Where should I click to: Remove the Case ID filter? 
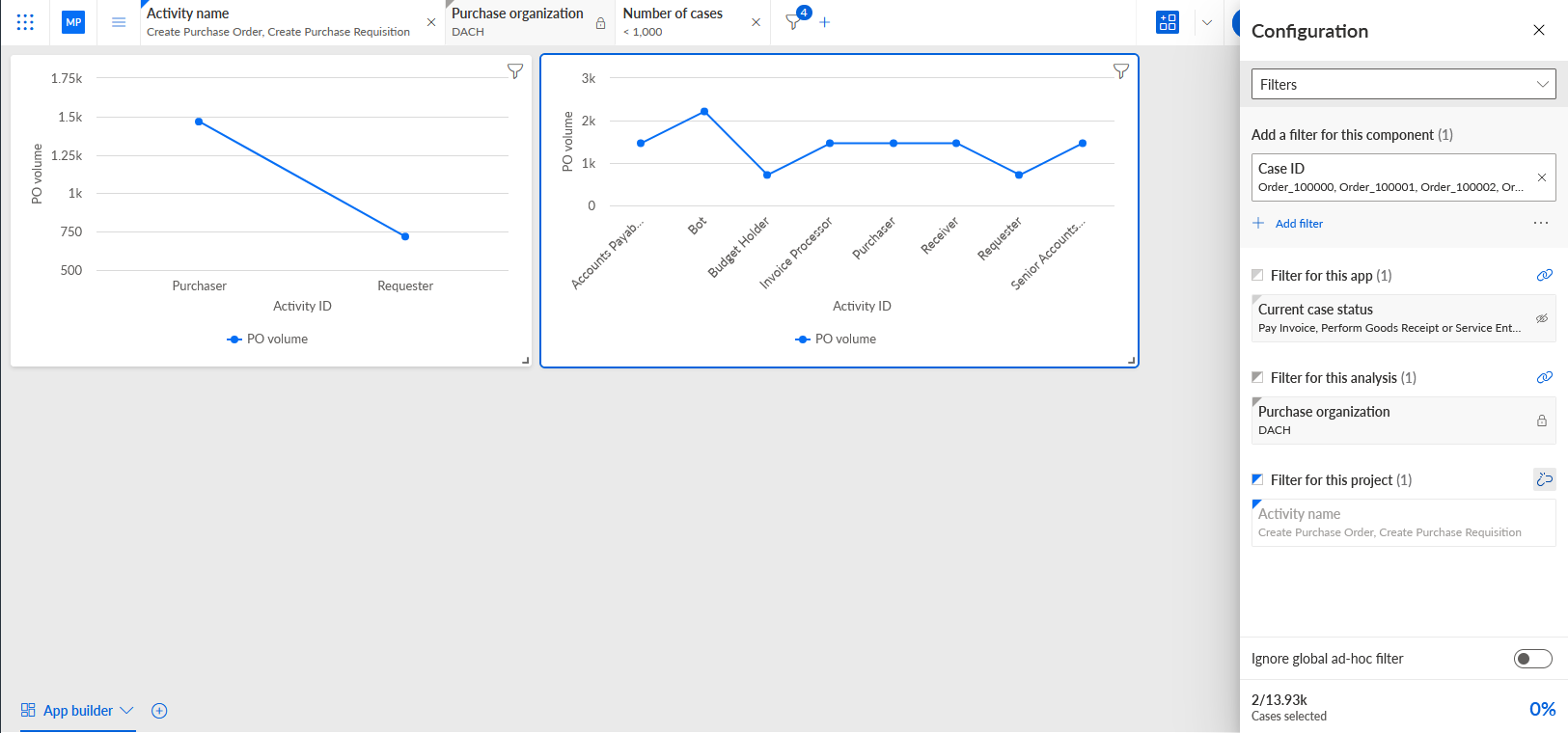[x=1542, y=177]
